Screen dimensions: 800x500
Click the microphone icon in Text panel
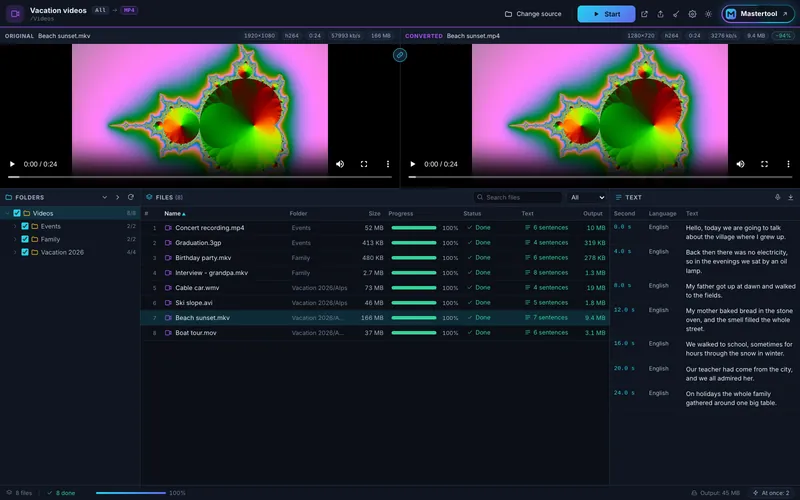pyautogui.click(x=778, y=197)
